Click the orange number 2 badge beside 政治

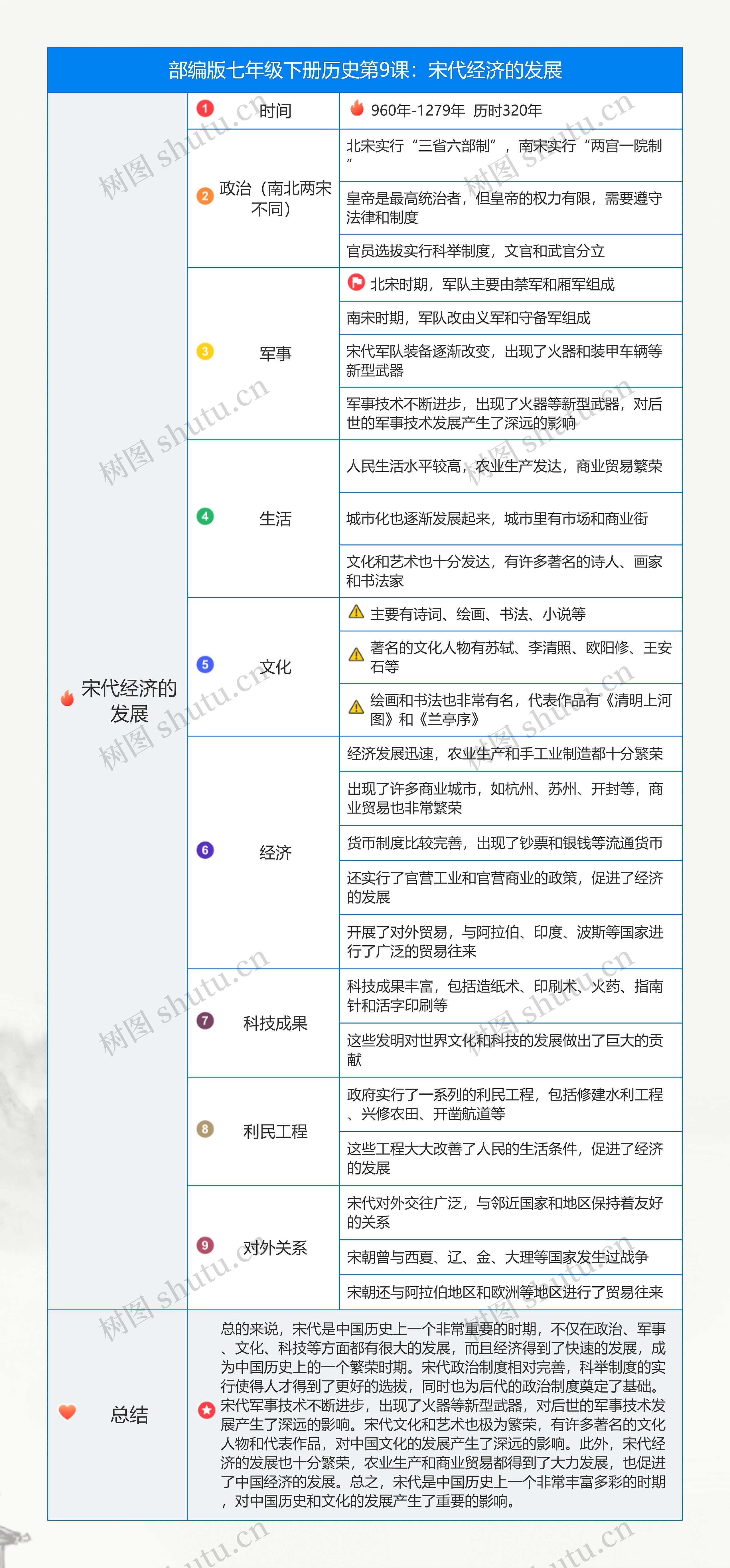tap(205, 196)
